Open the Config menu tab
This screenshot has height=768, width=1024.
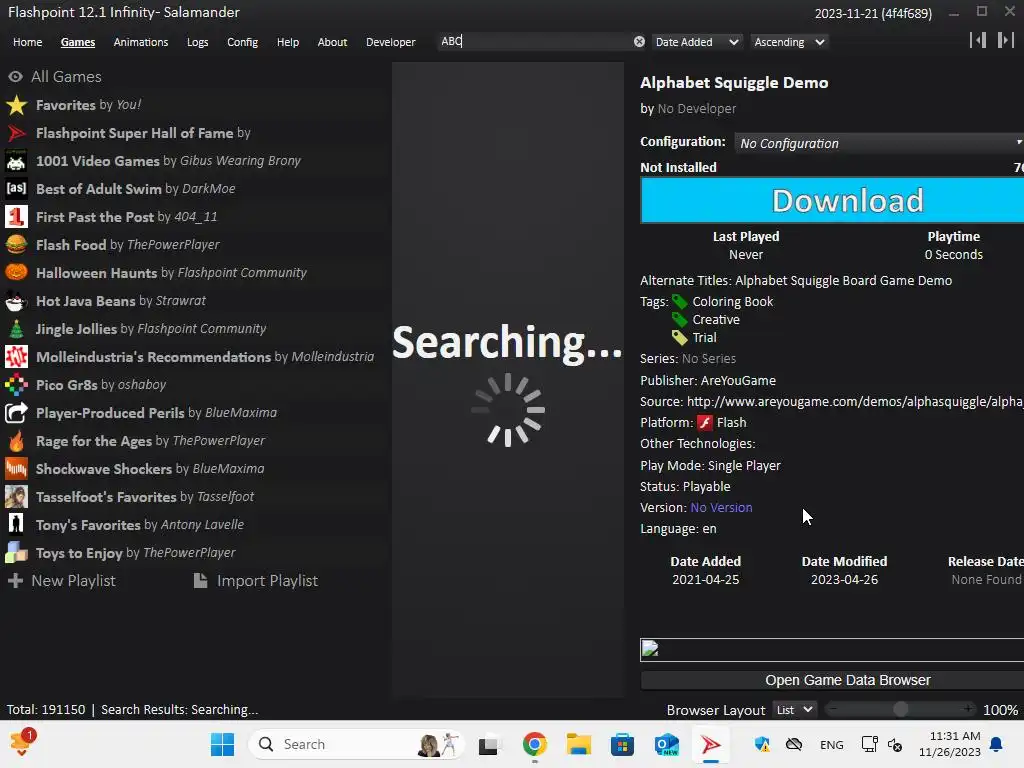tap(242, 42)
